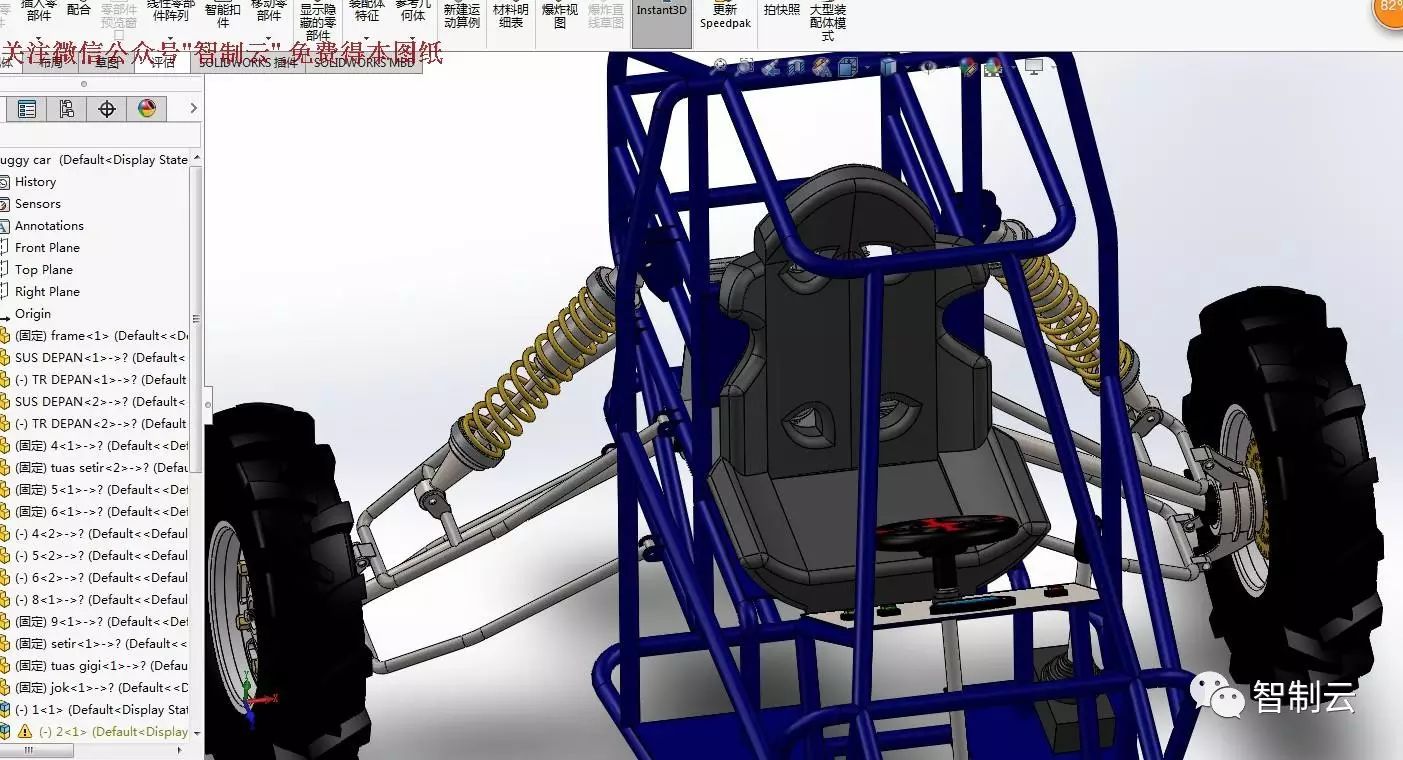
Task: Click the orange 82% floating widget
Action: click(1390, 10)
